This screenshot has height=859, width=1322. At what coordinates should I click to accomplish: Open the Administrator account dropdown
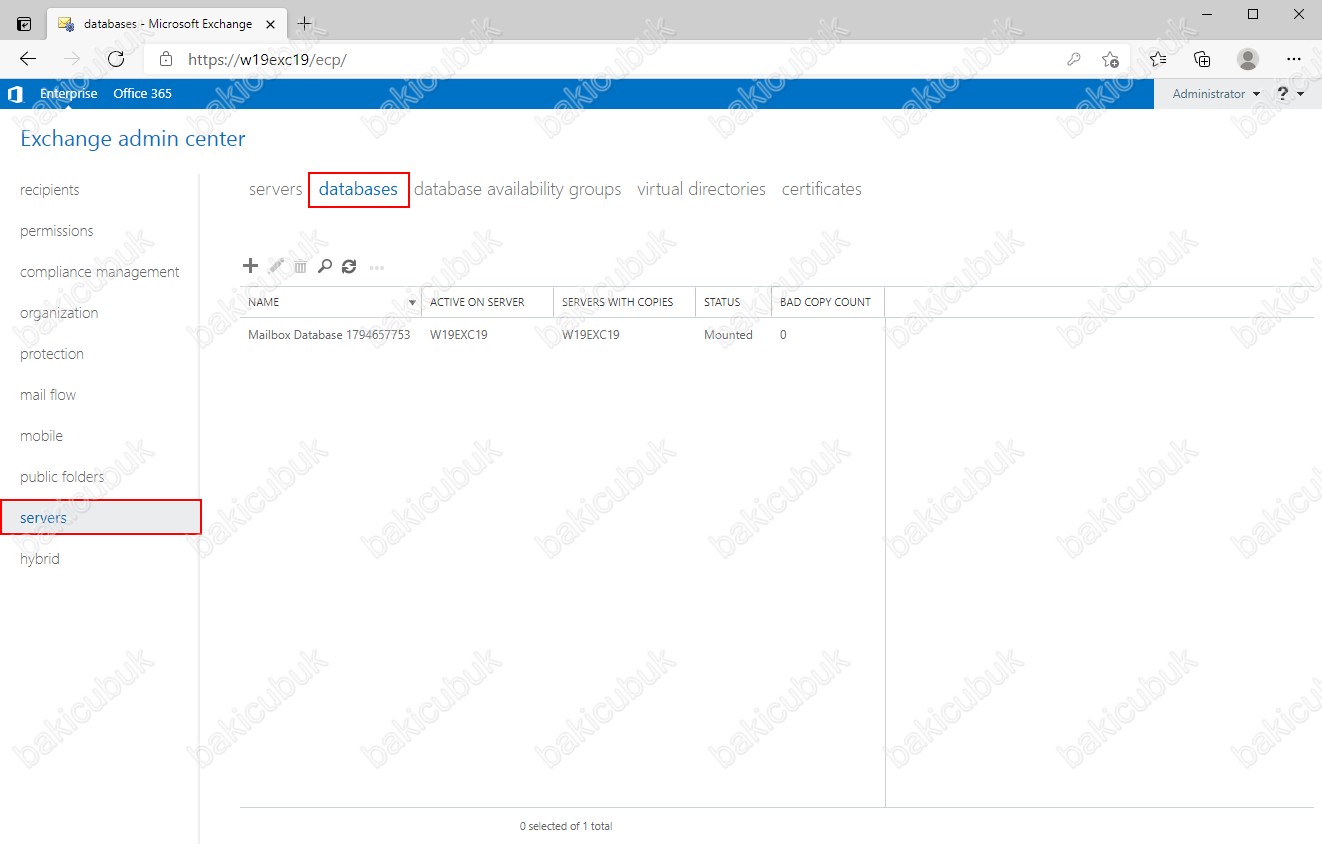point(1216,94)
